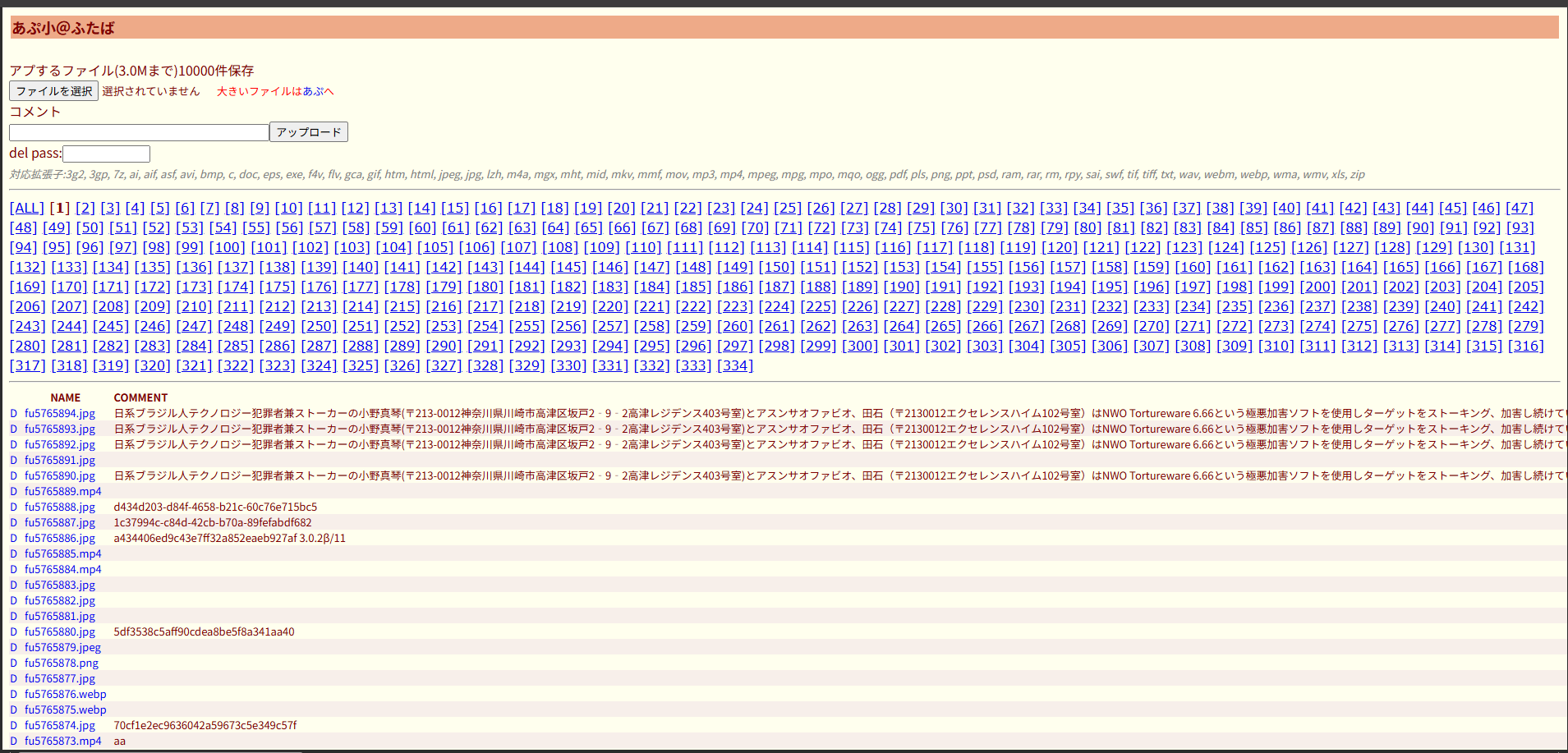Click D delete link for fu5765885.mp4

point(13,554)
